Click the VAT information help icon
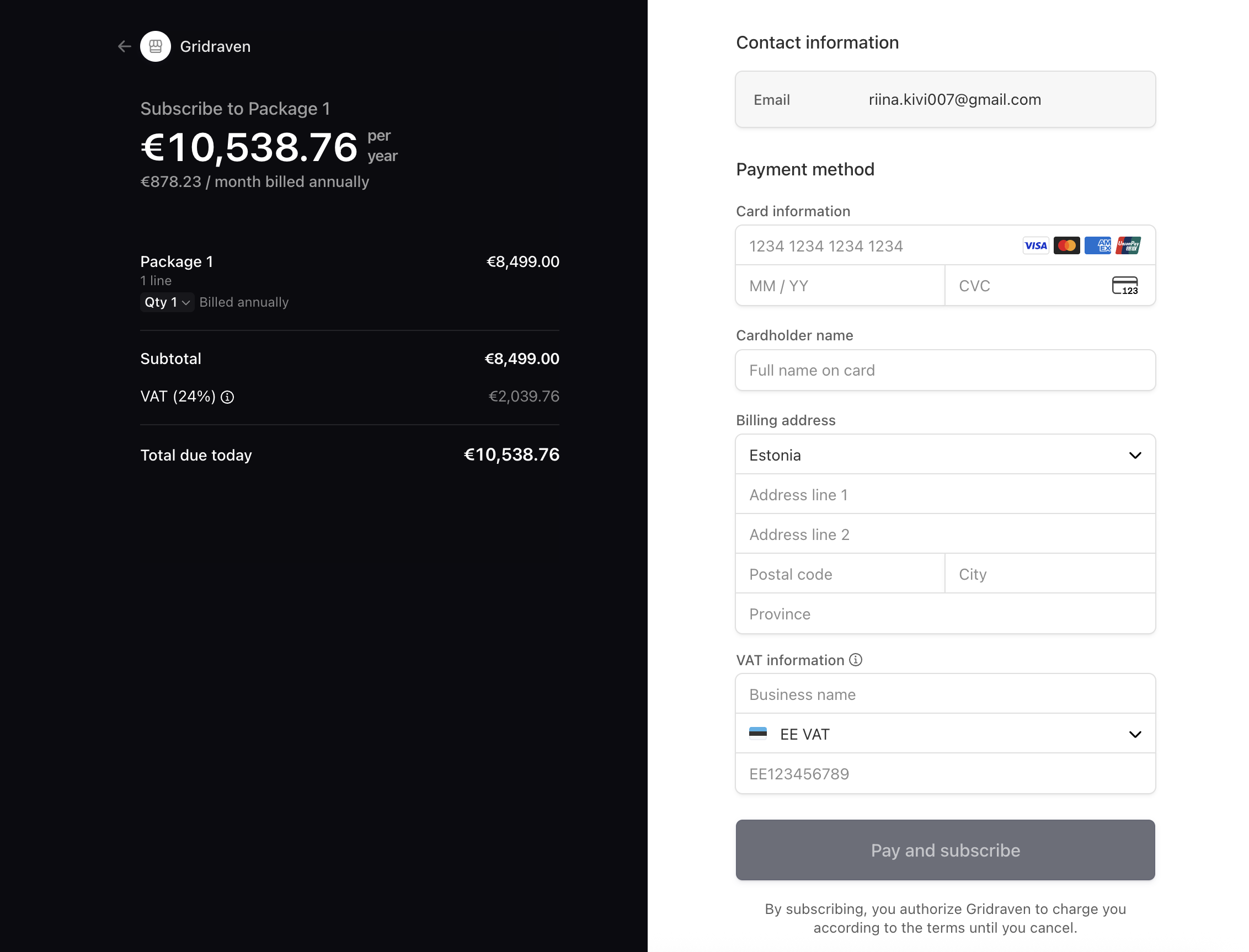 click(x=856, y=660)
